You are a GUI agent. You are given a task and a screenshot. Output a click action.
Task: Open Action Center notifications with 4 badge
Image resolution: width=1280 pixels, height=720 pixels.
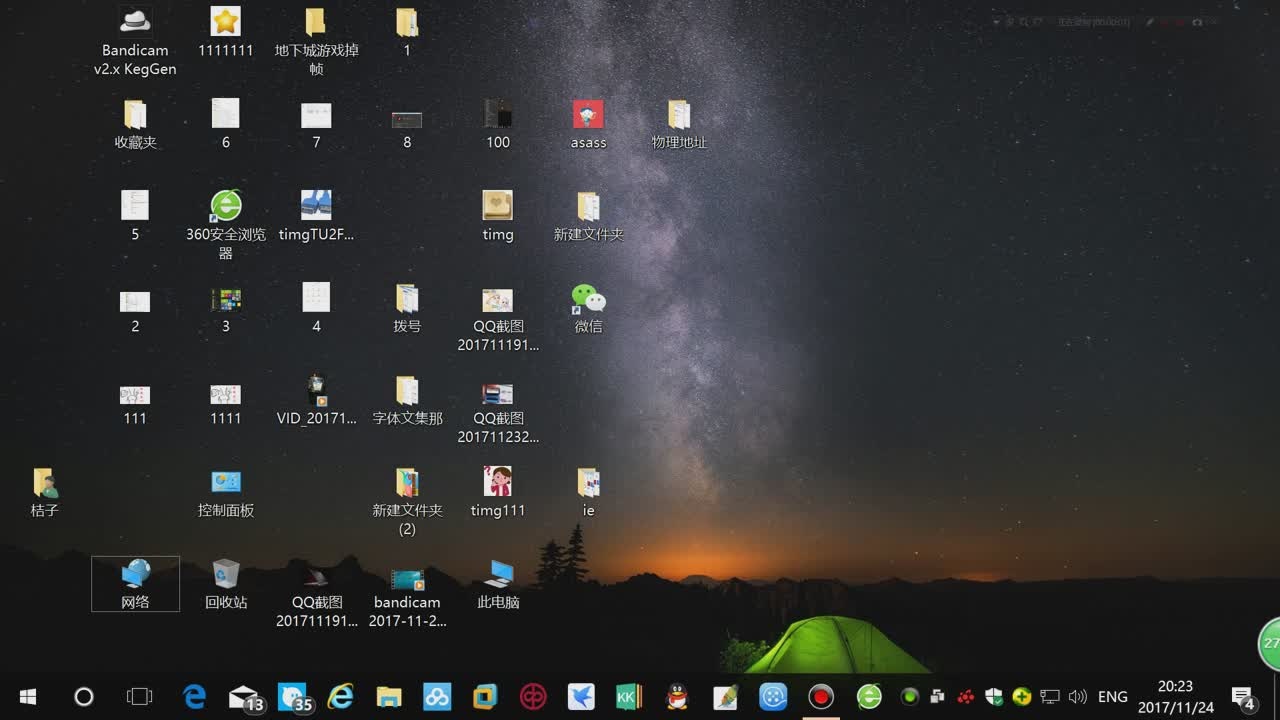[1243, 697]
